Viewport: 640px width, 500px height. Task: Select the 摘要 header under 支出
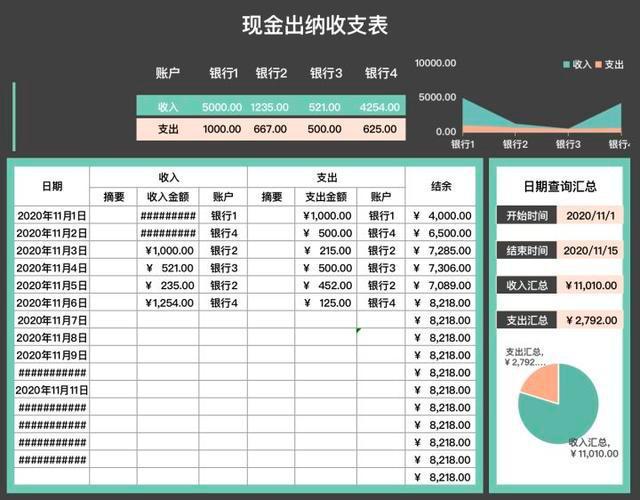coord(271,197)
